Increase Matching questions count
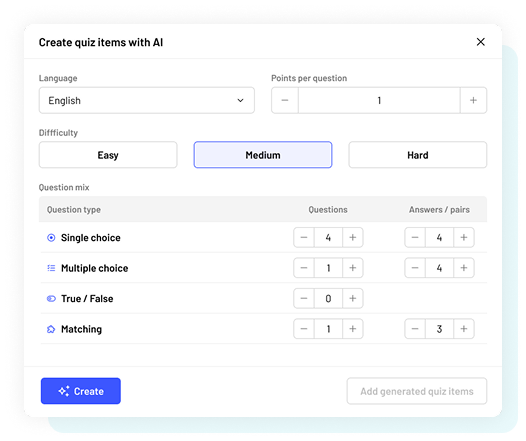526x441 pixels. 353,329
